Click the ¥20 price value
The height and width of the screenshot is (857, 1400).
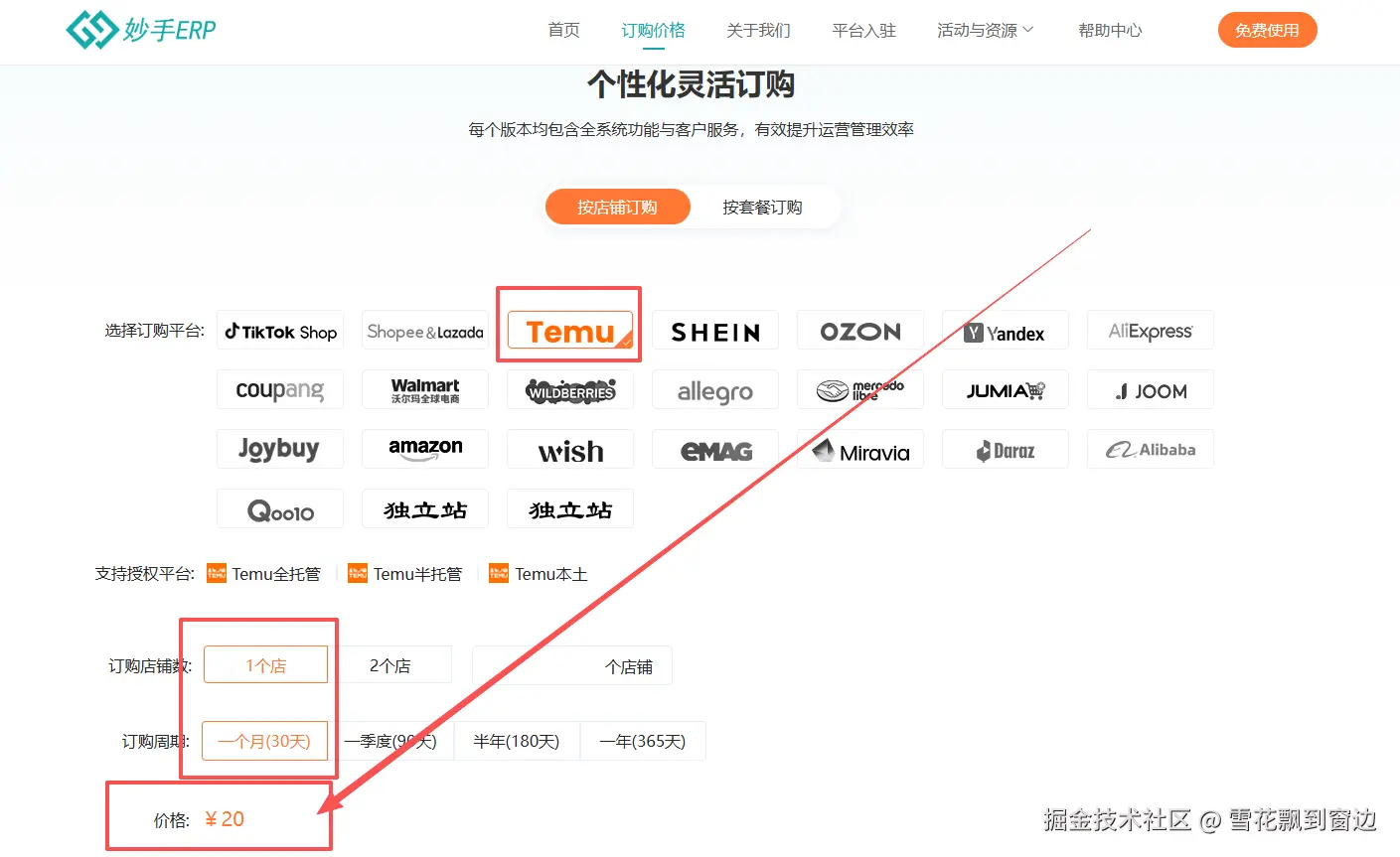coord(225,819)
